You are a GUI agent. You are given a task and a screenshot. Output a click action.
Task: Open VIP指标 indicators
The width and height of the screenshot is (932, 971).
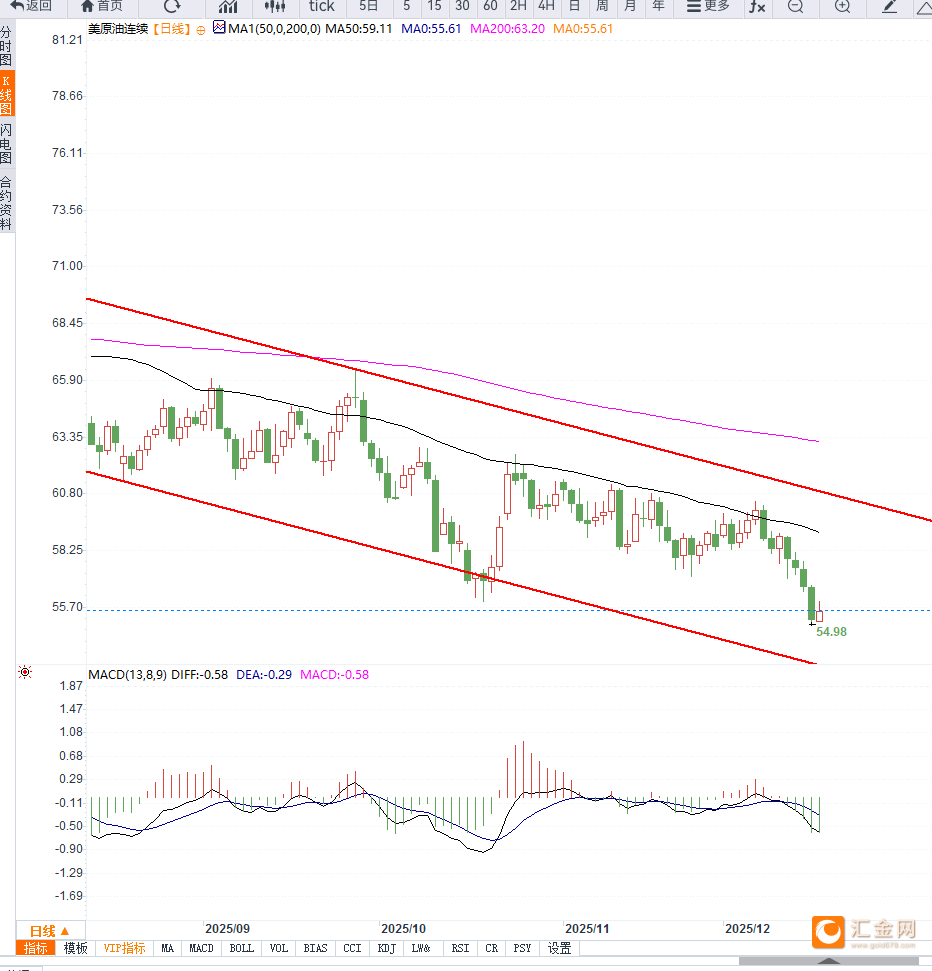124,948
